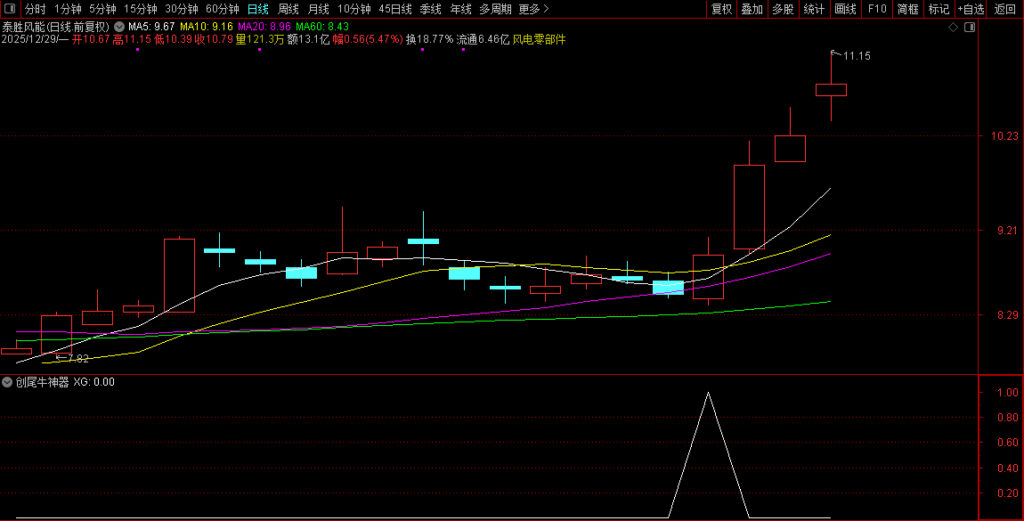The height and width of the screenshot is (521, 1024).
Task: Click the 返回 back button
Action: (1004, 9)
